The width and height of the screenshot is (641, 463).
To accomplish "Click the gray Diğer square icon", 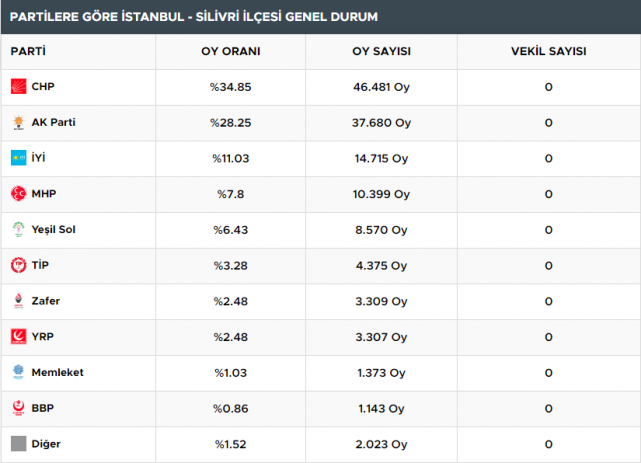I will pos(18,444).
